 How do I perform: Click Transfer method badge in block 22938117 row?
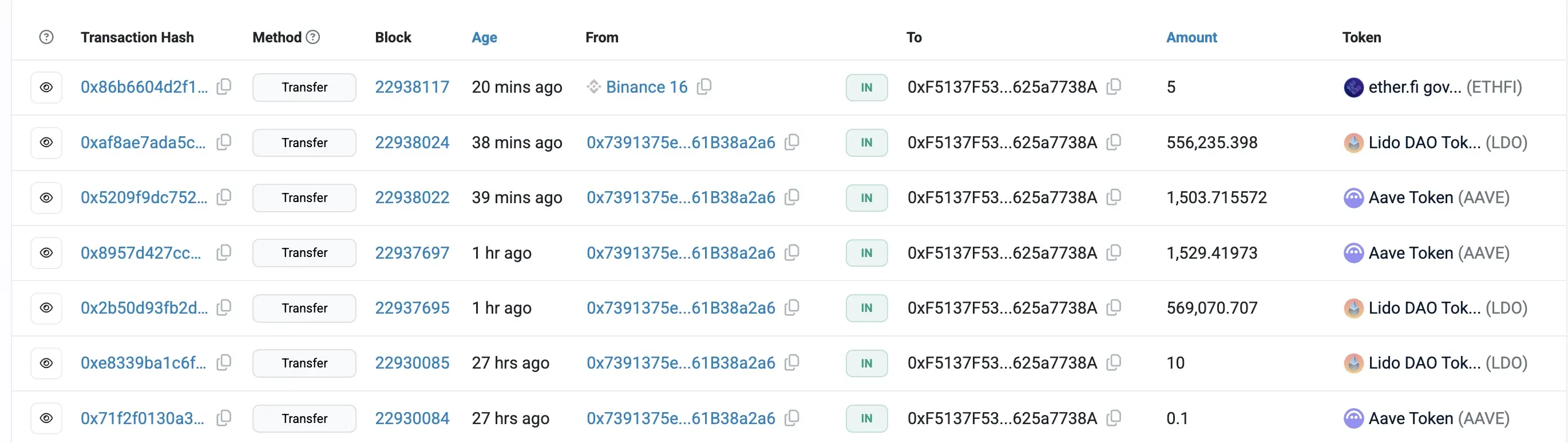click(x=304, y=88)
